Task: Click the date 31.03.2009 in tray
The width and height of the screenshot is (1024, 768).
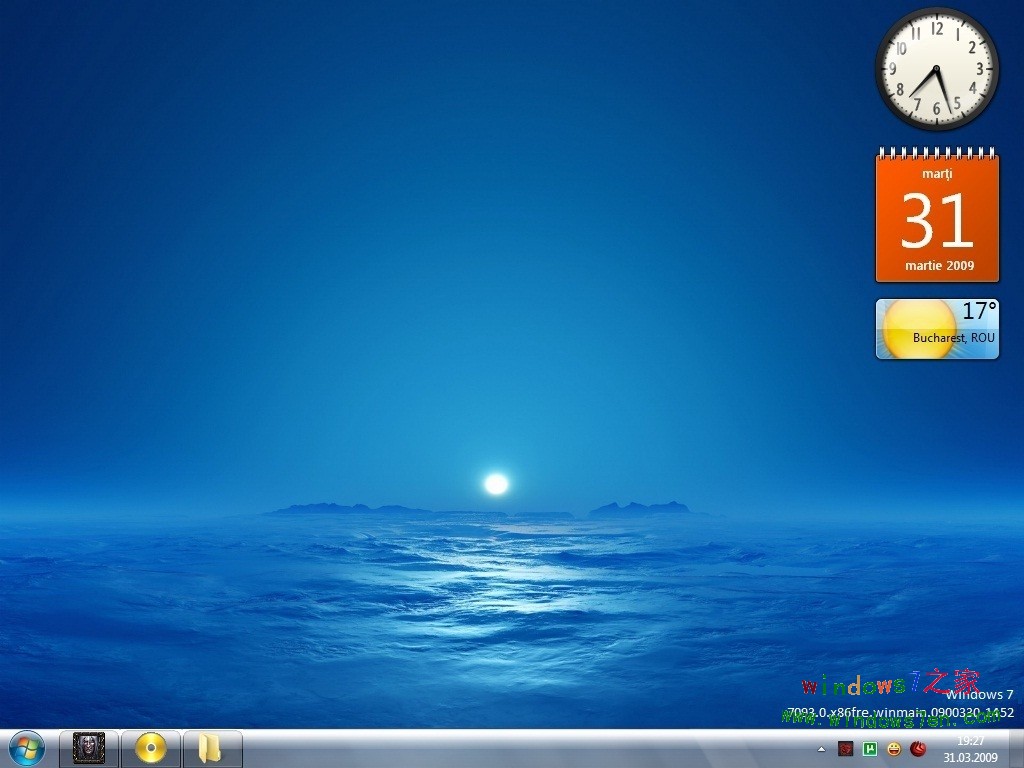Action: [x=969, y=757]
